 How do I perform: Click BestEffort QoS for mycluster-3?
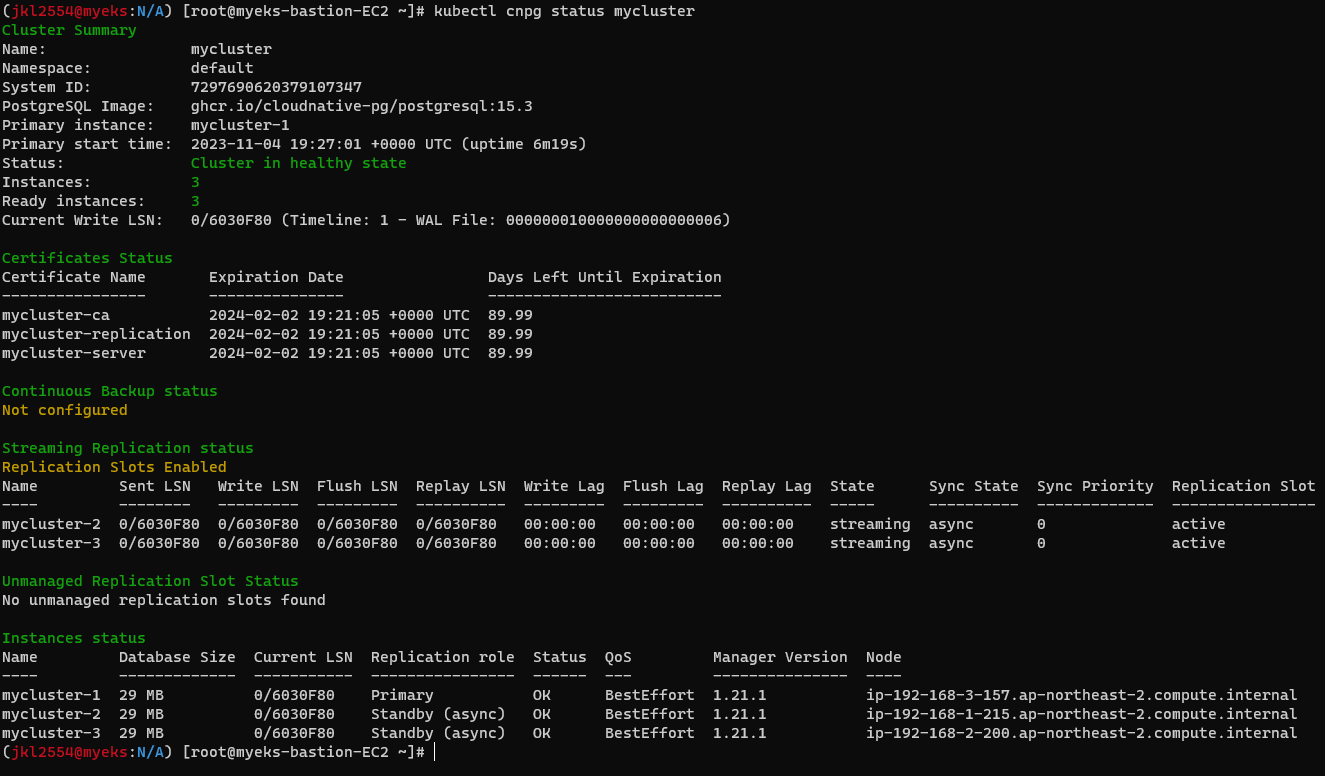coord(649,733)
